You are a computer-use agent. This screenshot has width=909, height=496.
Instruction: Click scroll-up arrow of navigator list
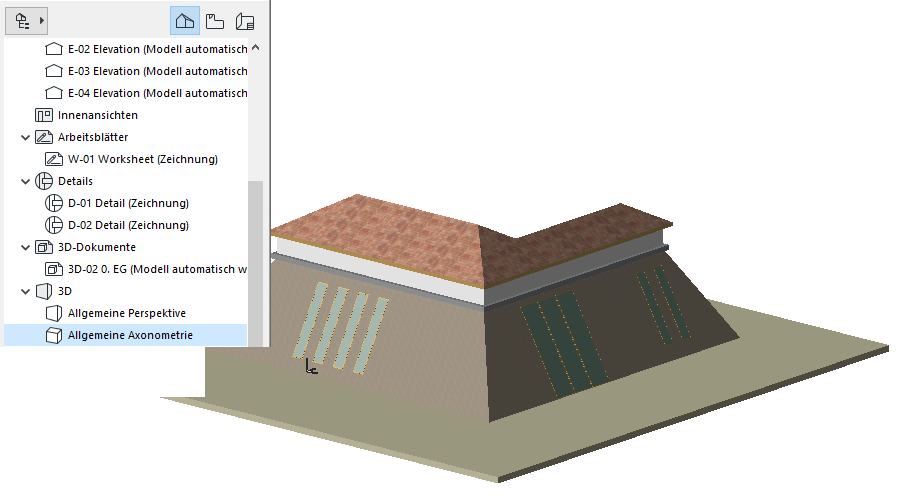tap(256, 48)
